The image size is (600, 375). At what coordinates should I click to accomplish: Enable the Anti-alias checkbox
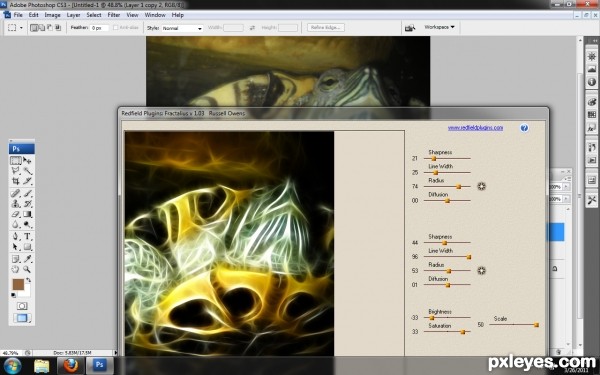pyautogui.click(x=116, y=28)
